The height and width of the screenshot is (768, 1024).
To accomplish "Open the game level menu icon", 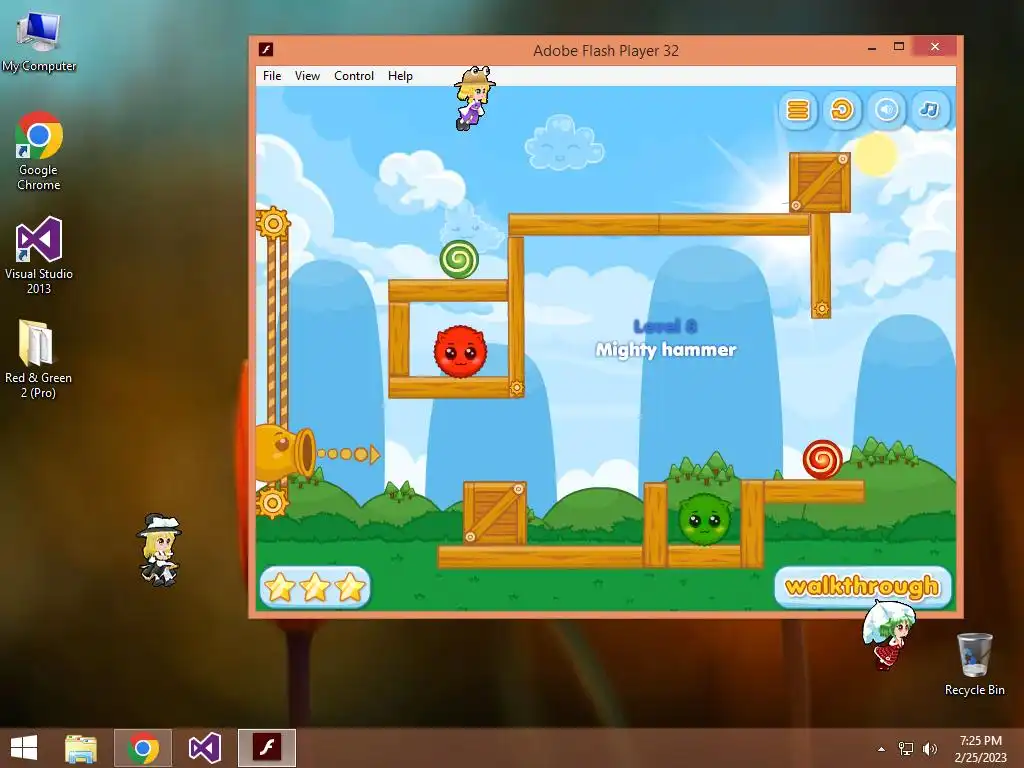I will (798, 110).
